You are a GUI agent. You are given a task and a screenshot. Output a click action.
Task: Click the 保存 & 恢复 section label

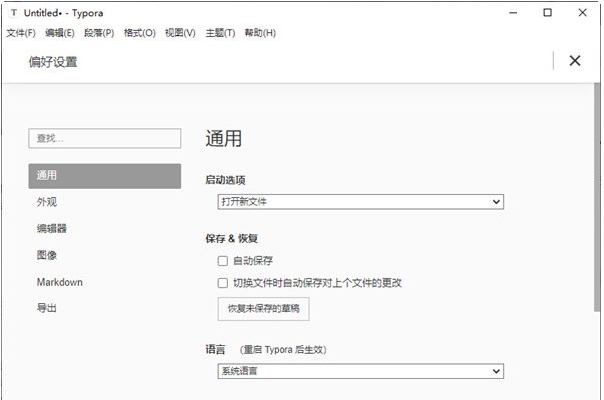tap(232, 239)
